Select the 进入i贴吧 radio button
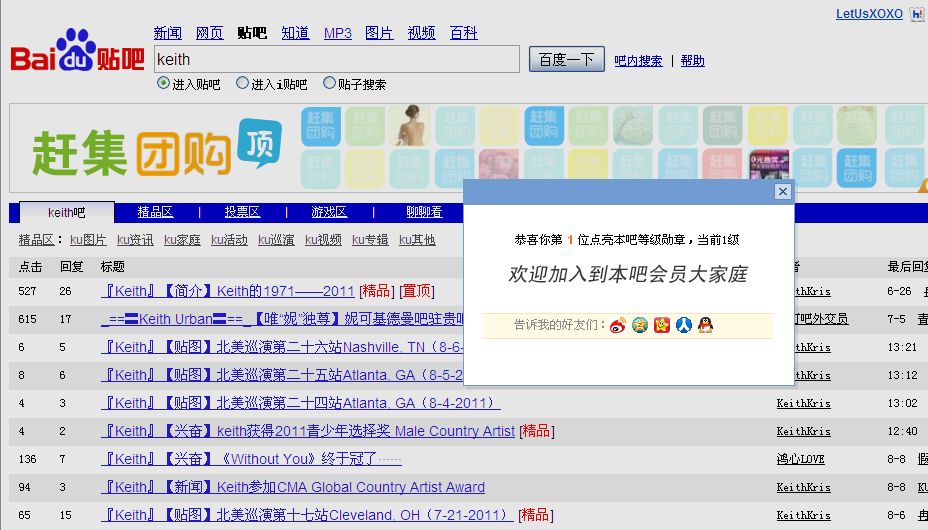Viewport: 928px width, 530px height. click(x=242, y=83)
